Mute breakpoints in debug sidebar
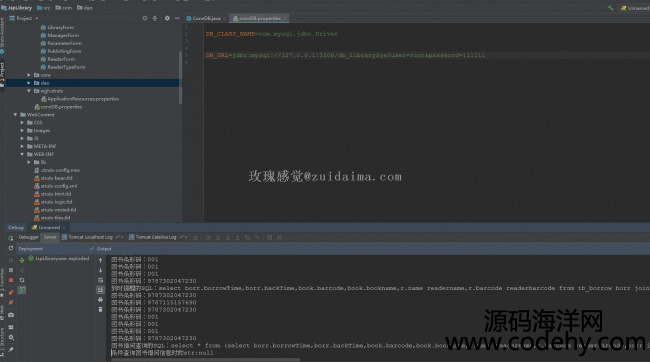Screen dimensions: 650x362 pyautogui.click(x=11, y=303)
